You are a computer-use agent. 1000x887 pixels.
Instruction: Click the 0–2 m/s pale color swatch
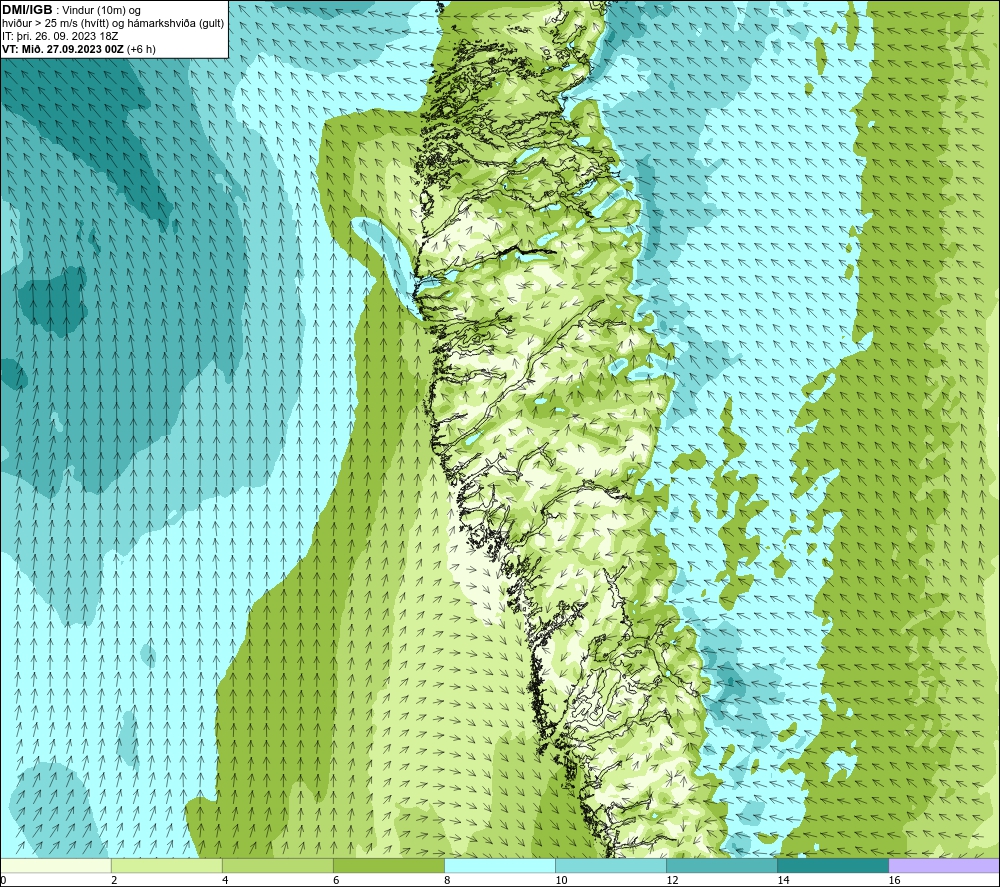(55, 865)
